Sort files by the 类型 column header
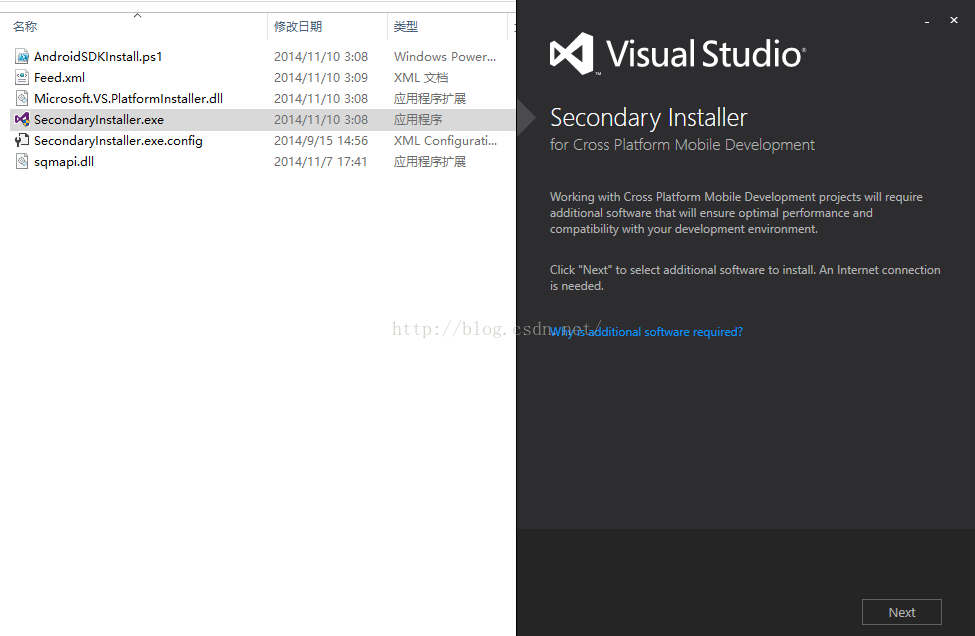 tap(405, 27)
